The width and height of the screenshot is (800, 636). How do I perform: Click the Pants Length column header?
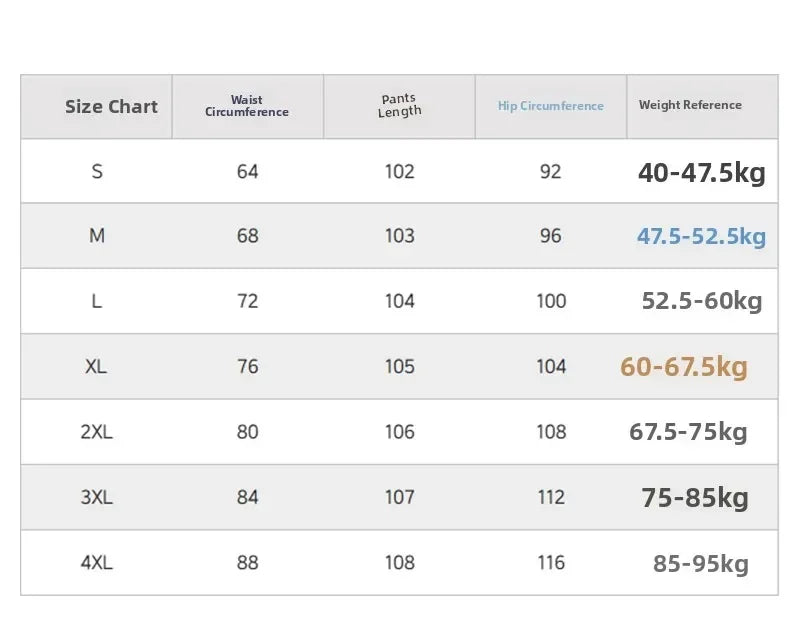point(399,106)
